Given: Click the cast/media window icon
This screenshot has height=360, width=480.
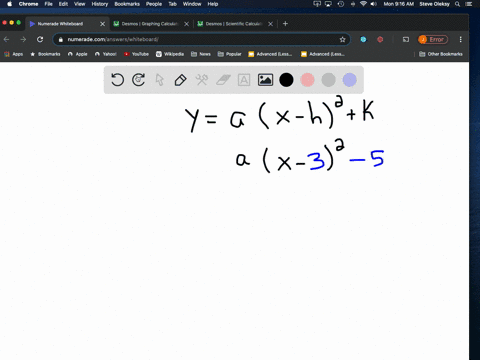Looking at the screenshot, I should pos(406,39).
